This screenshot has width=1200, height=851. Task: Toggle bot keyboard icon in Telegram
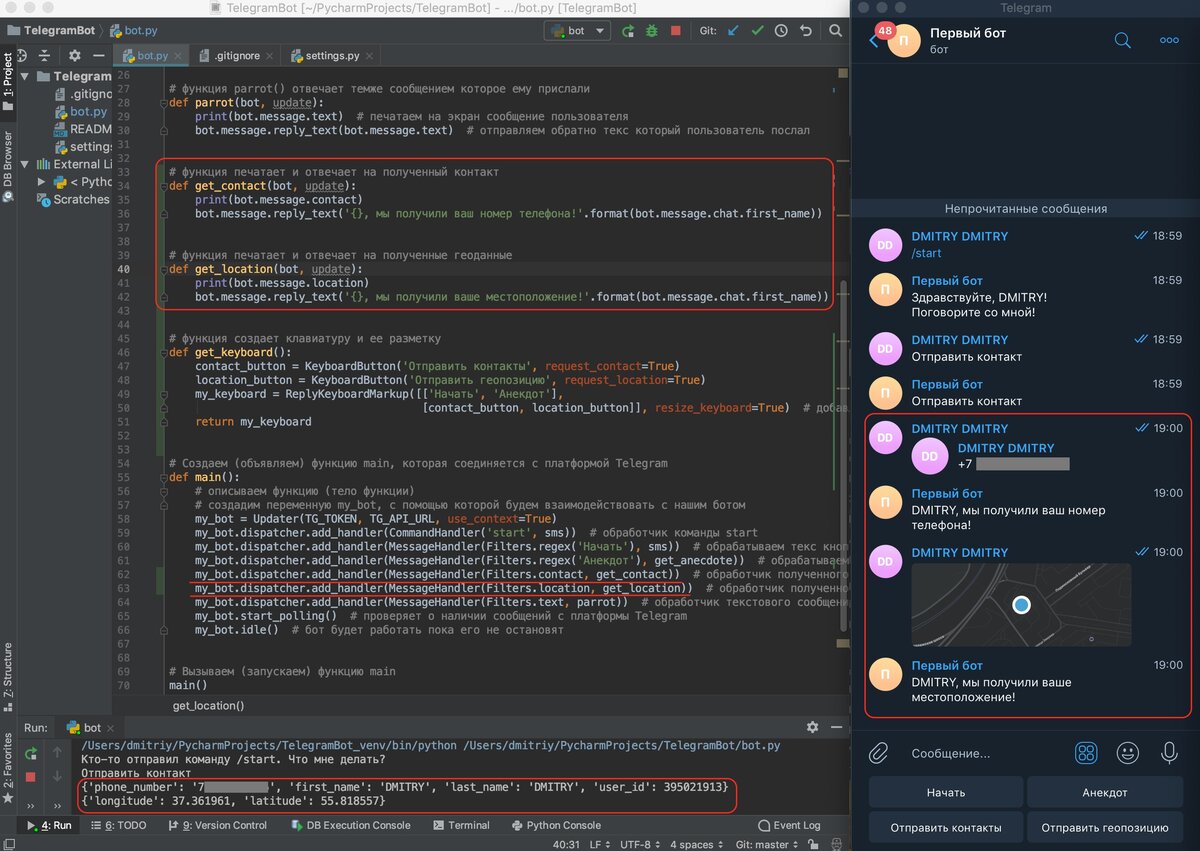[1086, 753]
